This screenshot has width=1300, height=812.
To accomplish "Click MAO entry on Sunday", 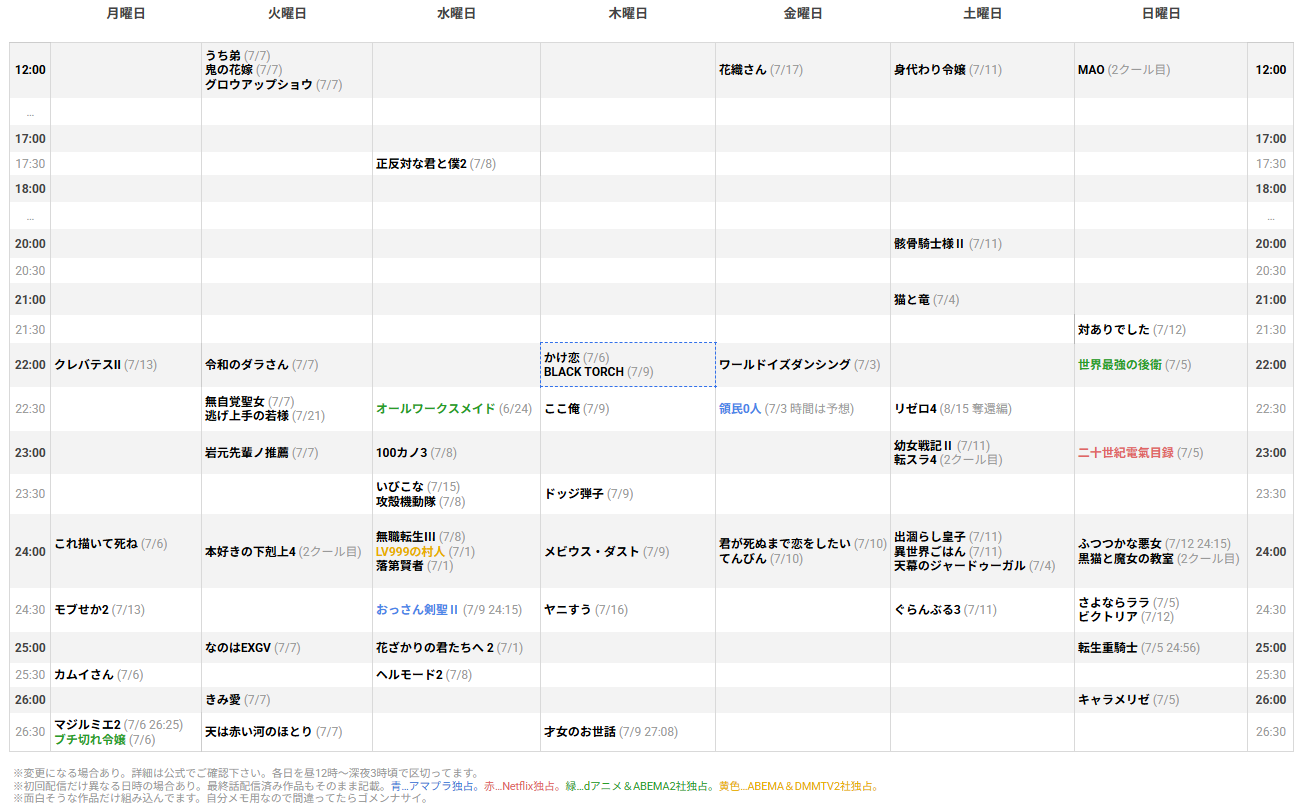I will click(1091, 70).
